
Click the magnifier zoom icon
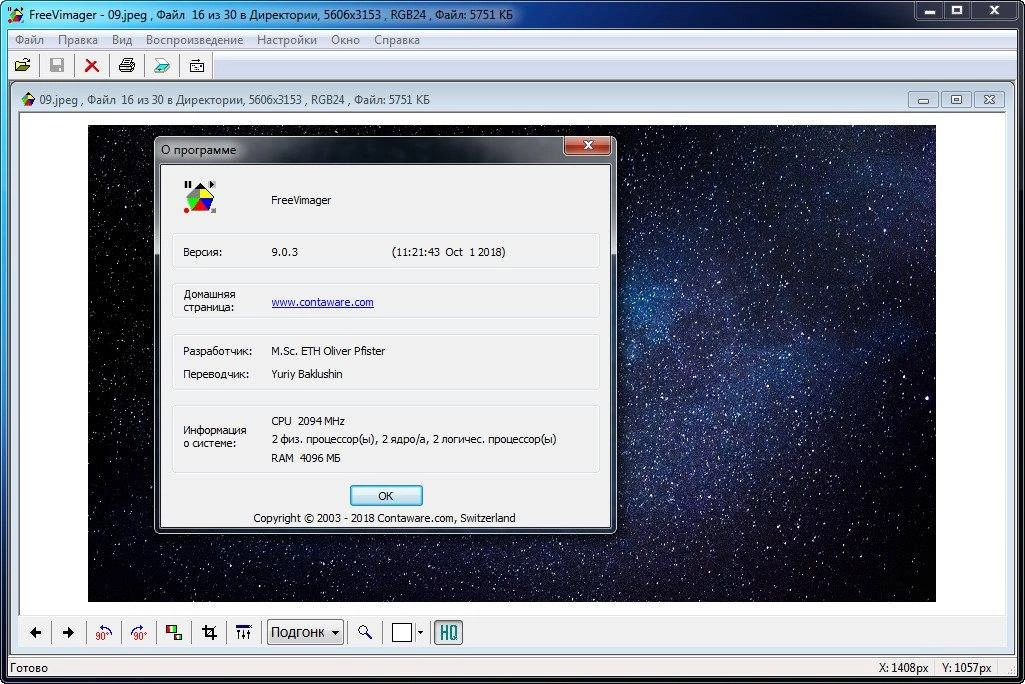[365, 632]
